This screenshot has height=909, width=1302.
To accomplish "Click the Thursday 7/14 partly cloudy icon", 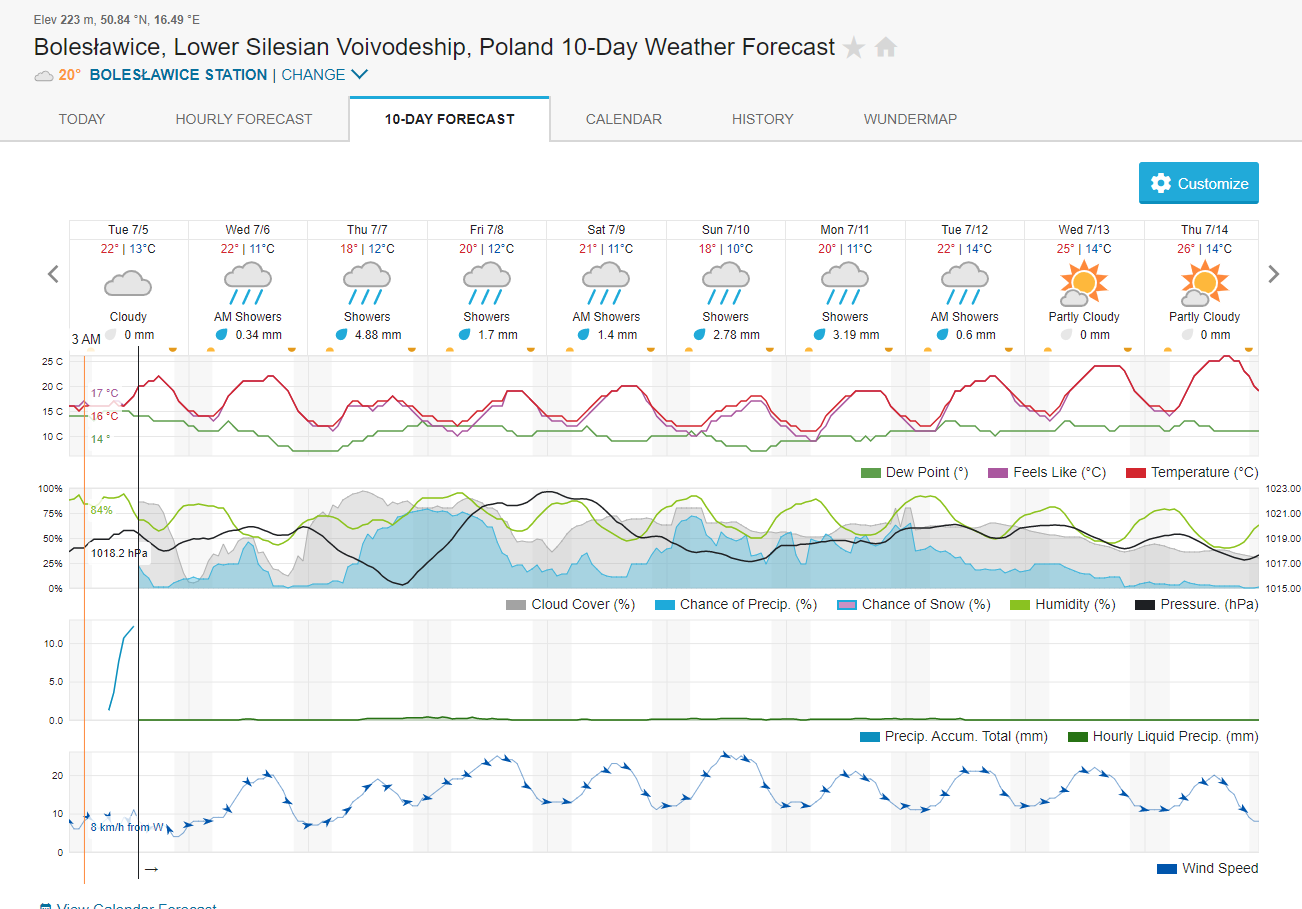I will tap(1204, 283).
